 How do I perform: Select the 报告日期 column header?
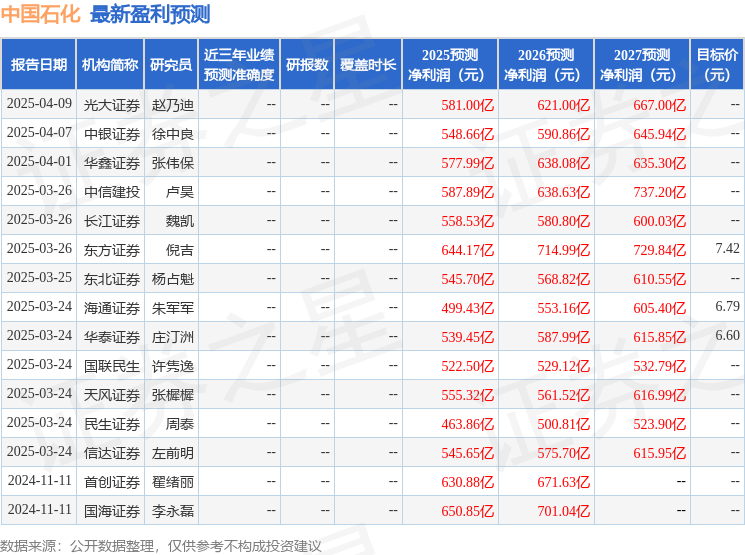click(38, 65)
